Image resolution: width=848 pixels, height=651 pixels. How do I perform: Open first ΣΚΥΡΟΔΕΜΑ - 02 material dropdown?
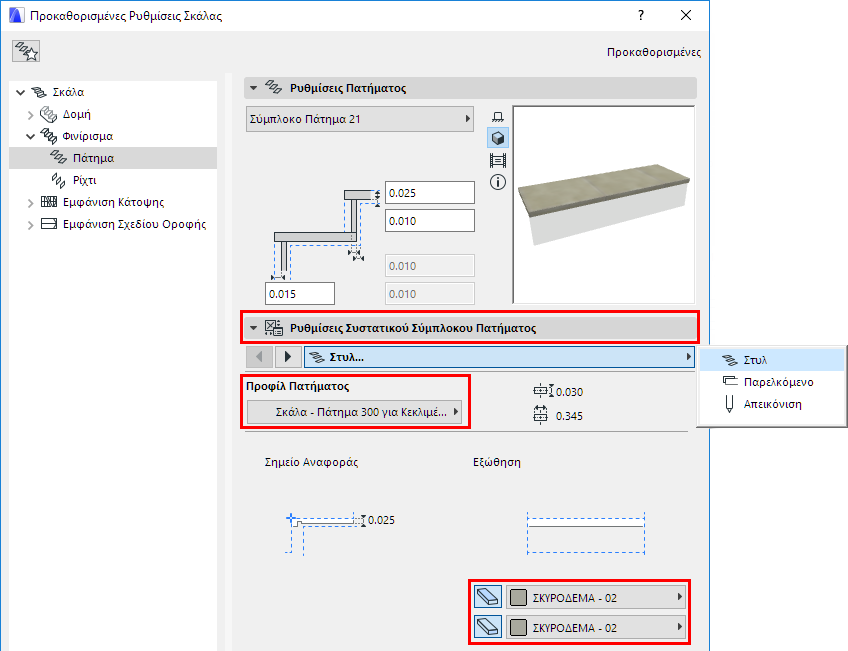[x=595, y=597]
